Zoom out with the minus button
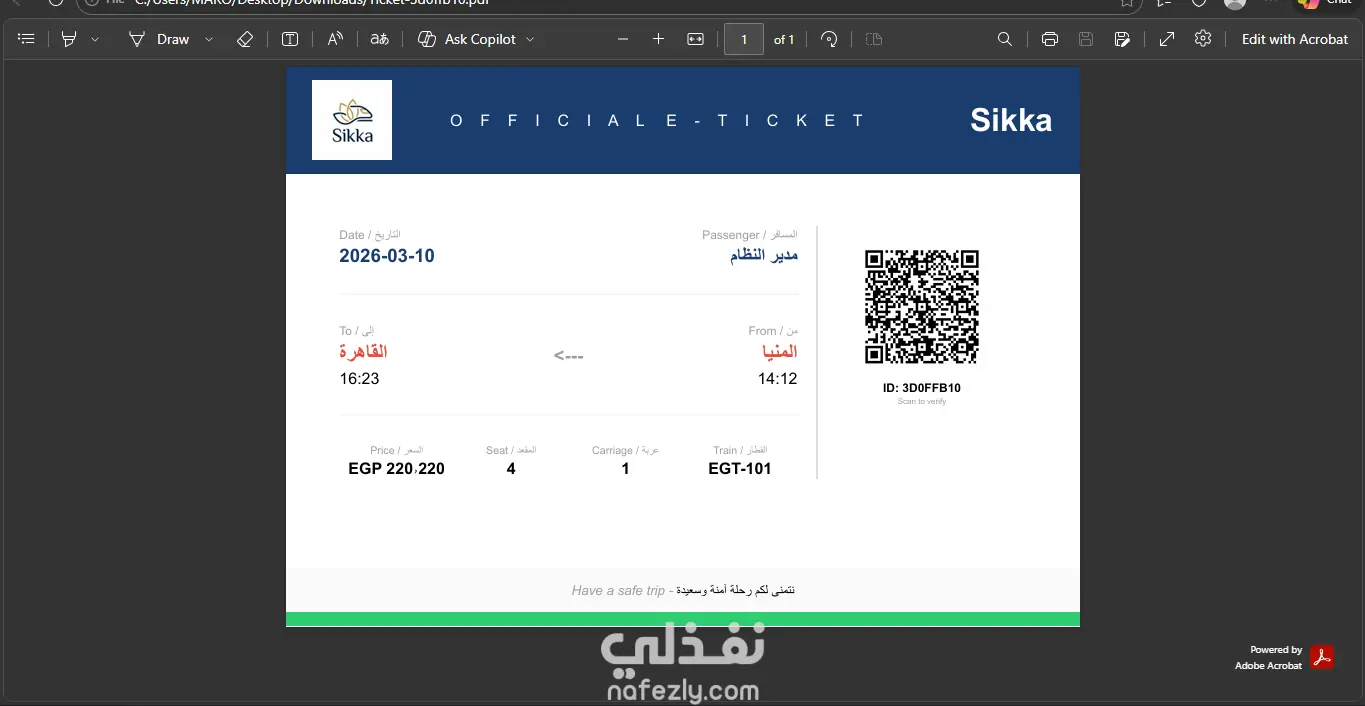Viewport: 1365px width, 706px height. point(623,39)
